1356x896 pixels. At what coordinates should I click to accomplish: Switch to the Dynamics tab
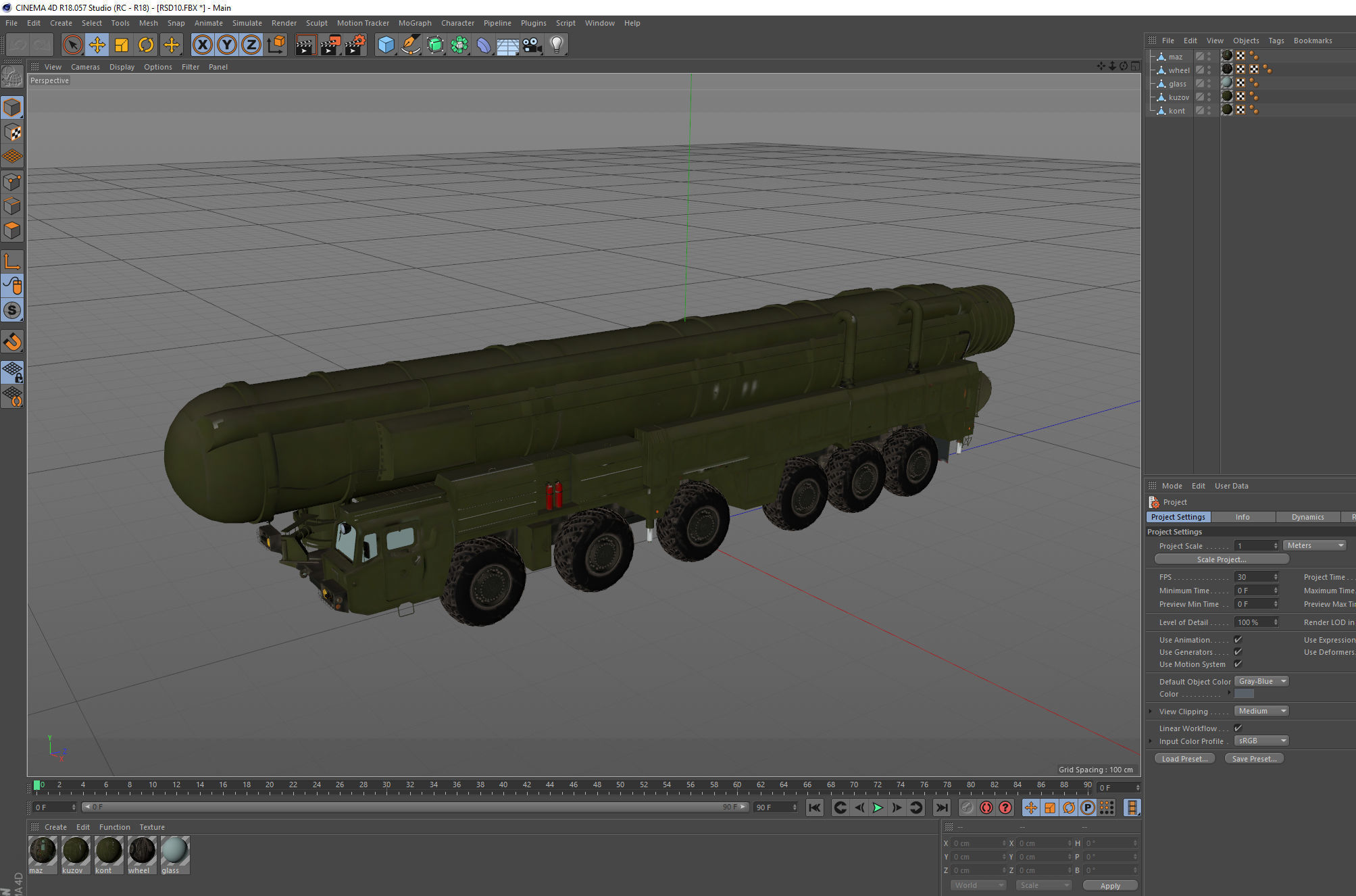(x=1307, y=517)
